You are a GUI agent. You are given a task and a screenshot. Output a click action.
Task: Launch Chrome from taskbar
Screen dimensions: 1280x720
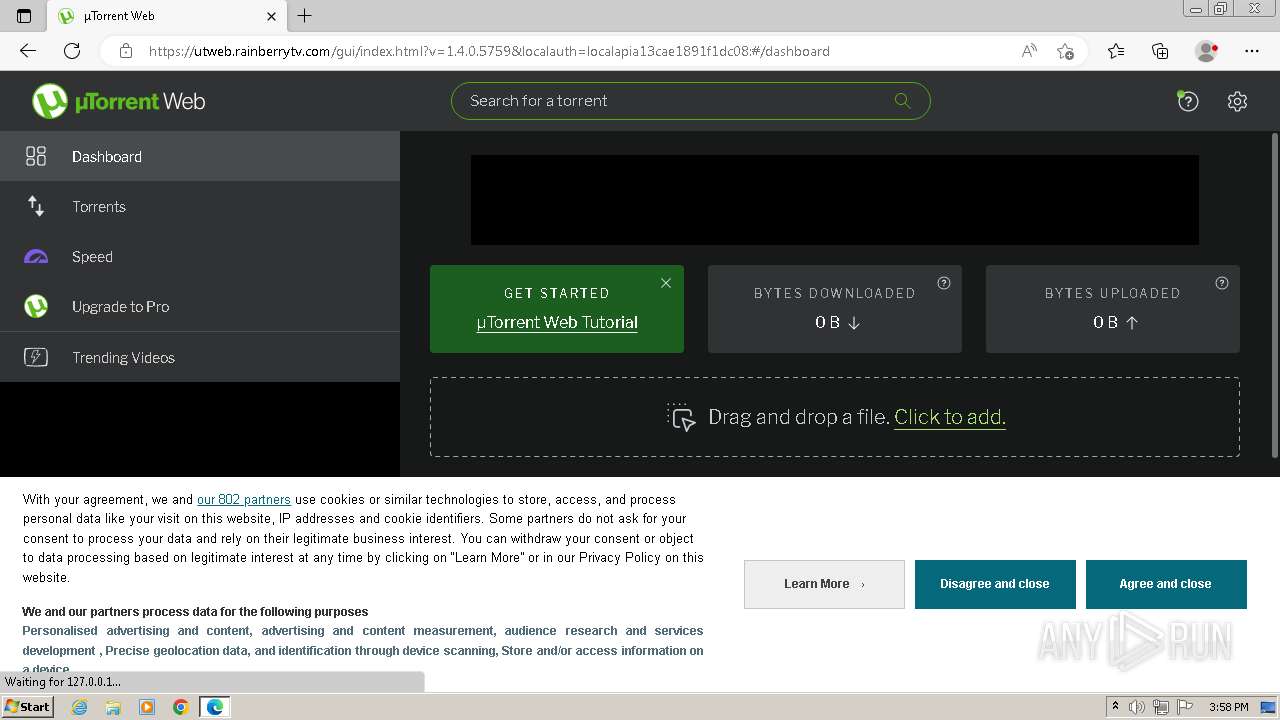[x=181, y=707]
